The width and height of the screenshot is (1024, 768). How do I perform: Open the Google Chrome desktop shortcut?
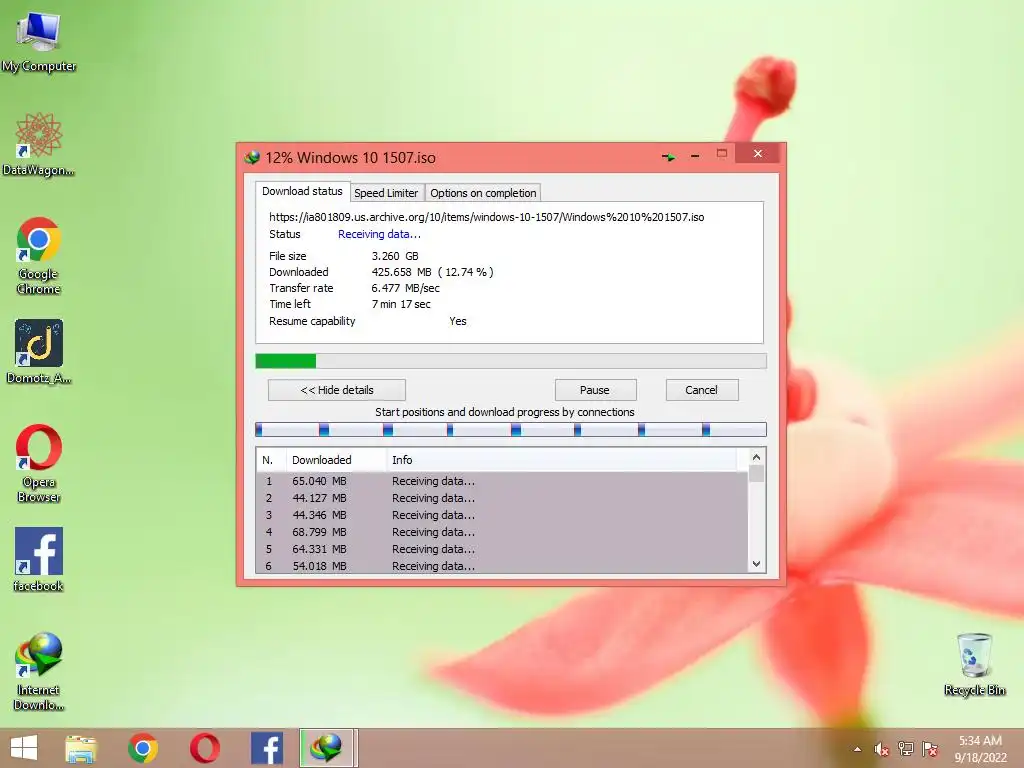(x=39, y=256)
